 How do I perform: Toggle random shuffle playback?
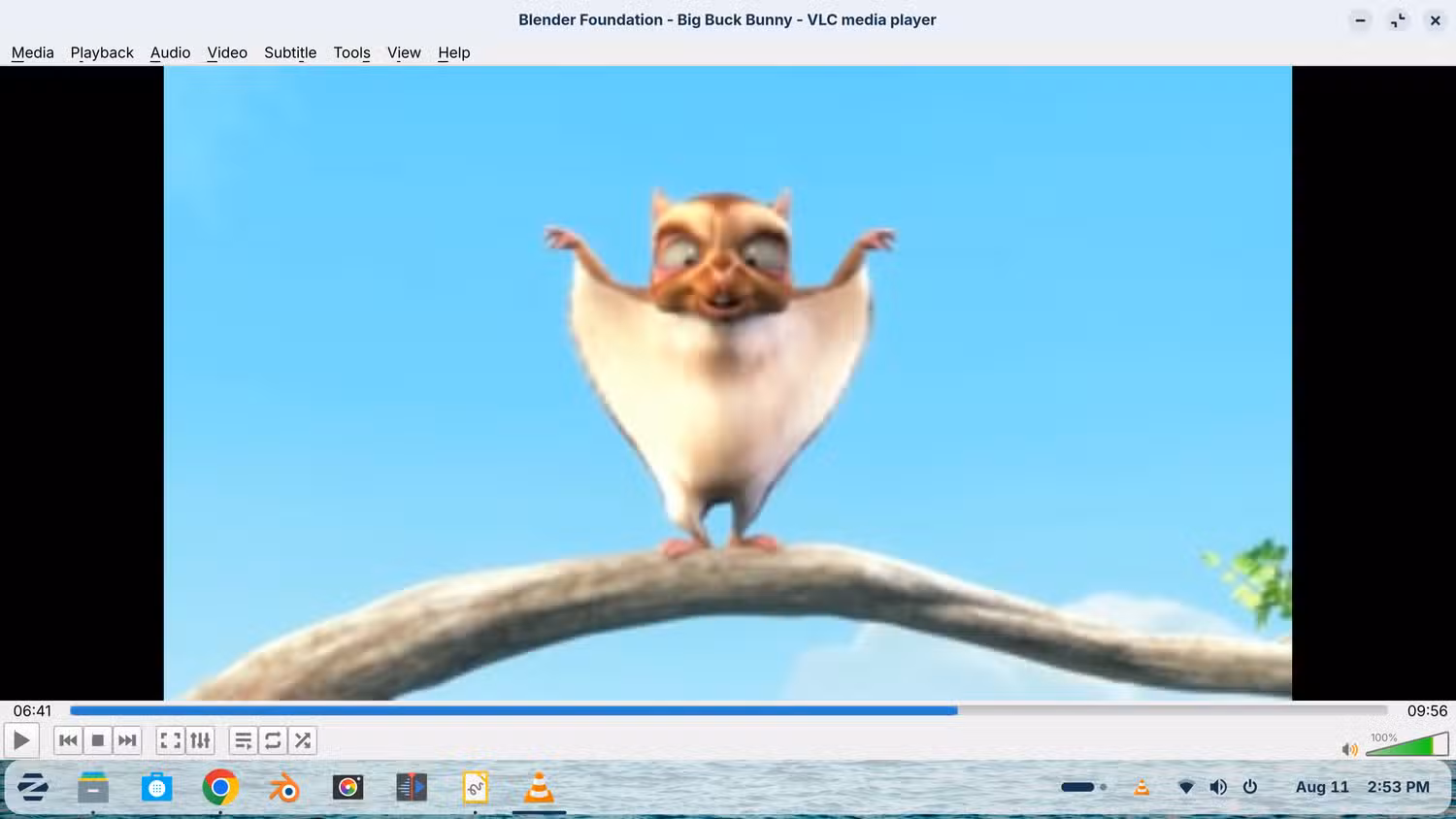(x=303, y=741)
